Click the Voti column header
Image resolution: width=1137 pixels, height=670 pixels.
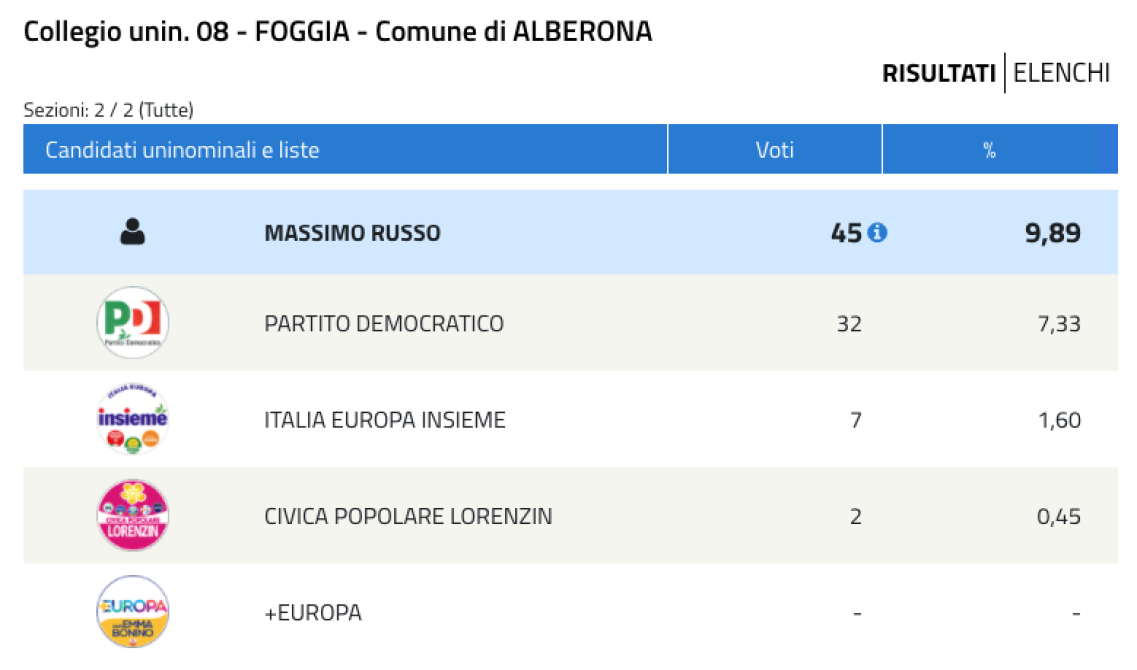[774, 149]
